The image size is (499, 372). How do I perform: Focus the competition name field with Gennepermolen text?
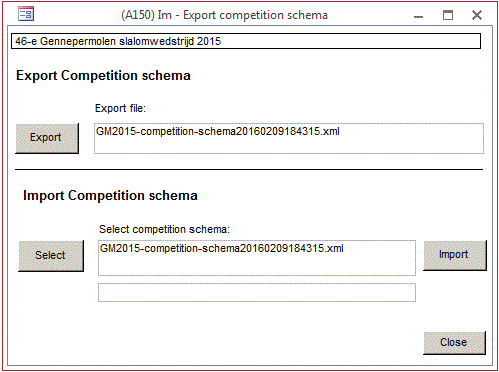tap(246, 41)
